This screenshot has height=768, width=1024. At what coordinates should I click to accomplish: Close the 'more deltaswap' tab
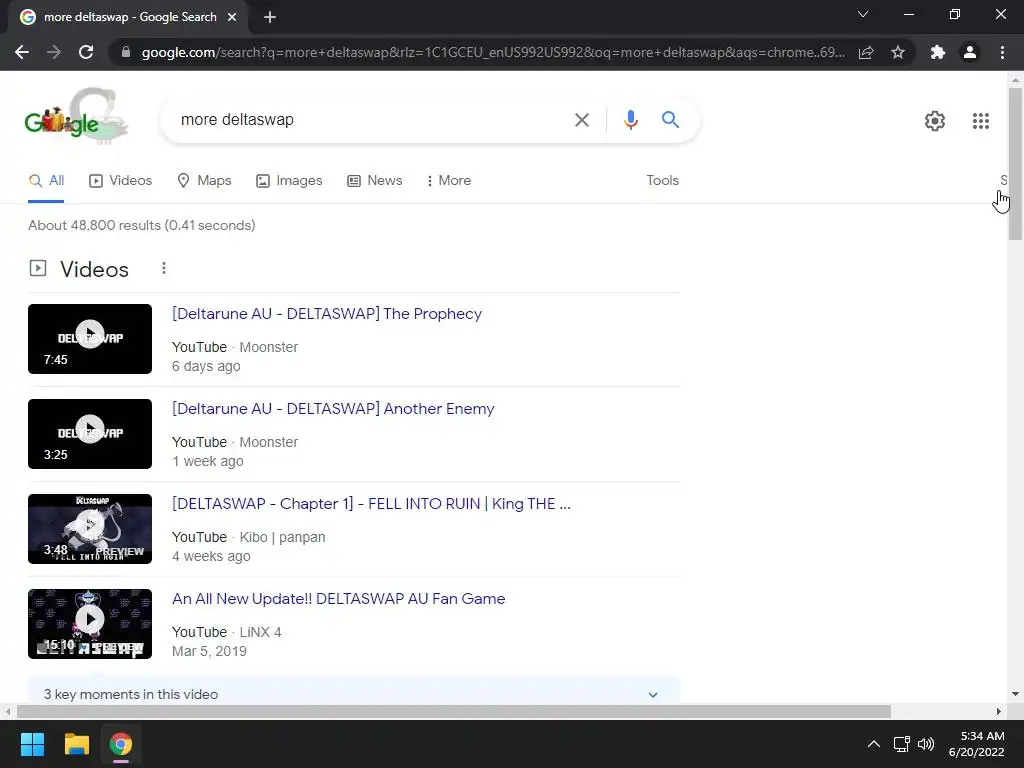pyautogui.click(x=232, y=17)
